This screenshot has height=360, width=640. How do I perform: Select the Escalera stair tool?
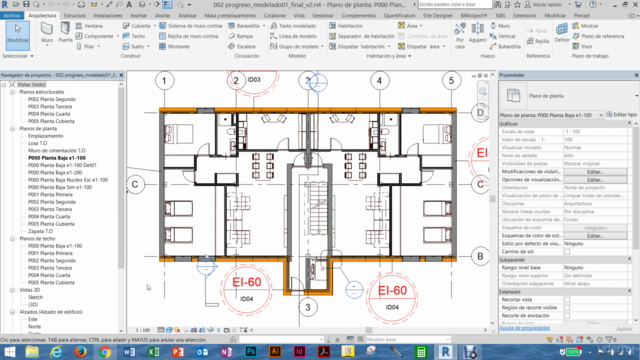coord(242,47)
